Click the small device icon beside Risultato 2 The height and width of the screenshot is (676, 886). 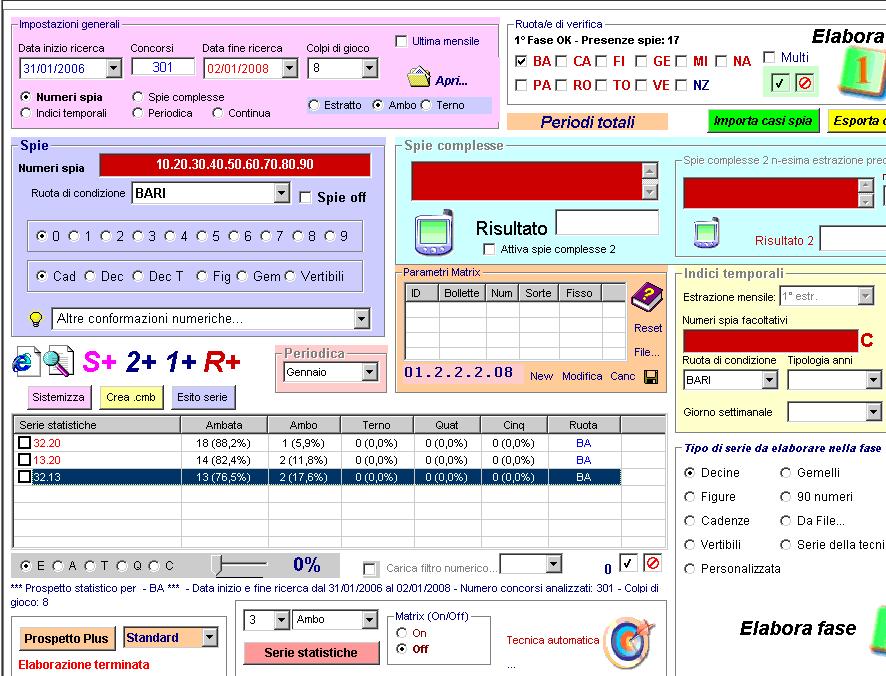click(706, 233)
